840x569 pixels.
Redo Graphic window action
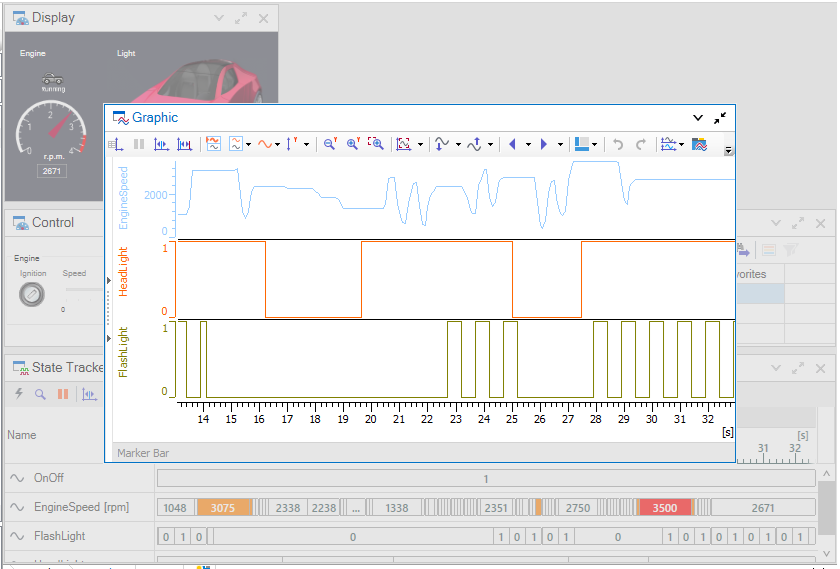click(641, 144)
